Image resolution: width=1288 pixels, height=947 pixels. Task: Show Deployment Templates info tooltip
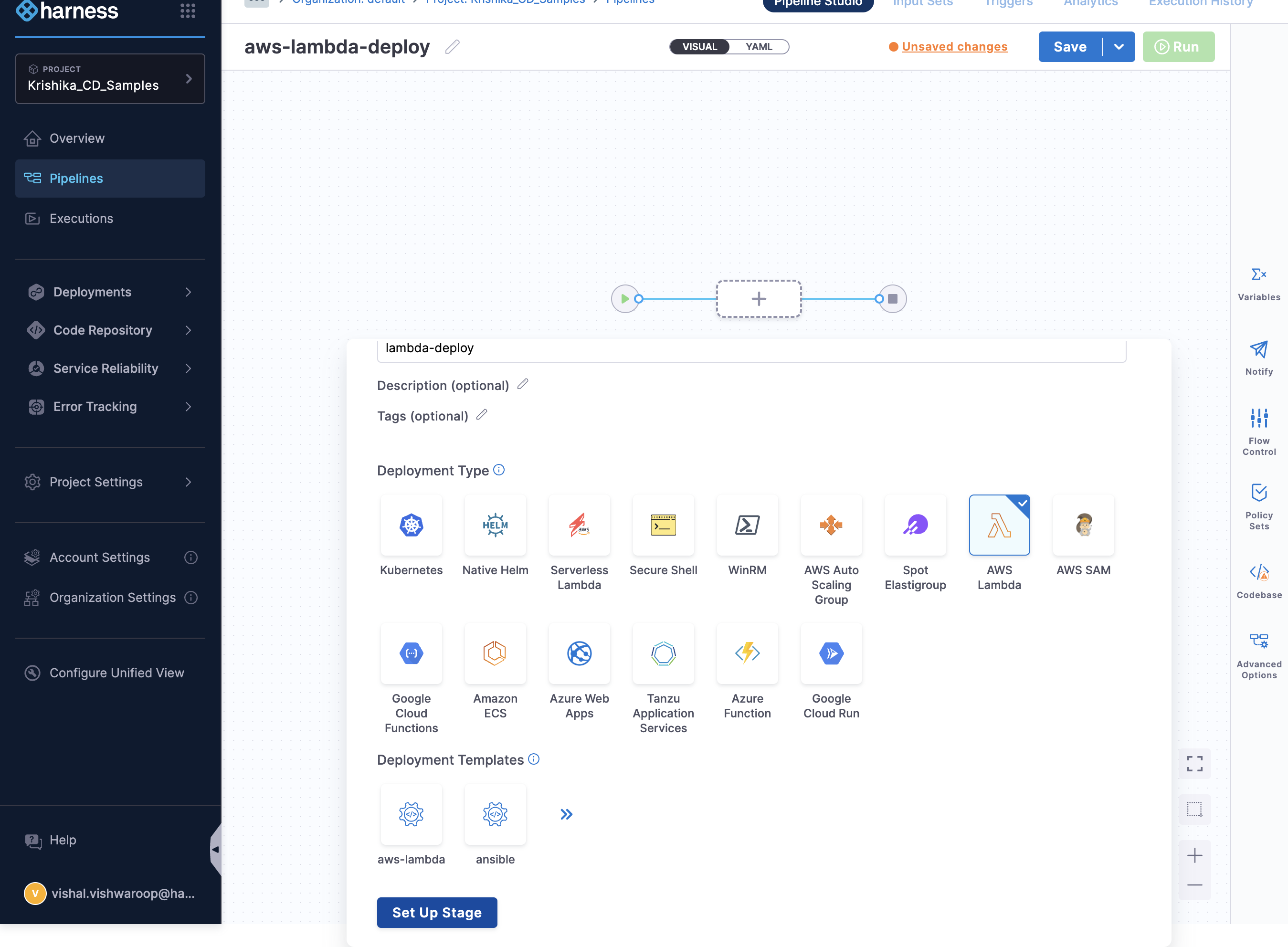[x=534, y=759]
